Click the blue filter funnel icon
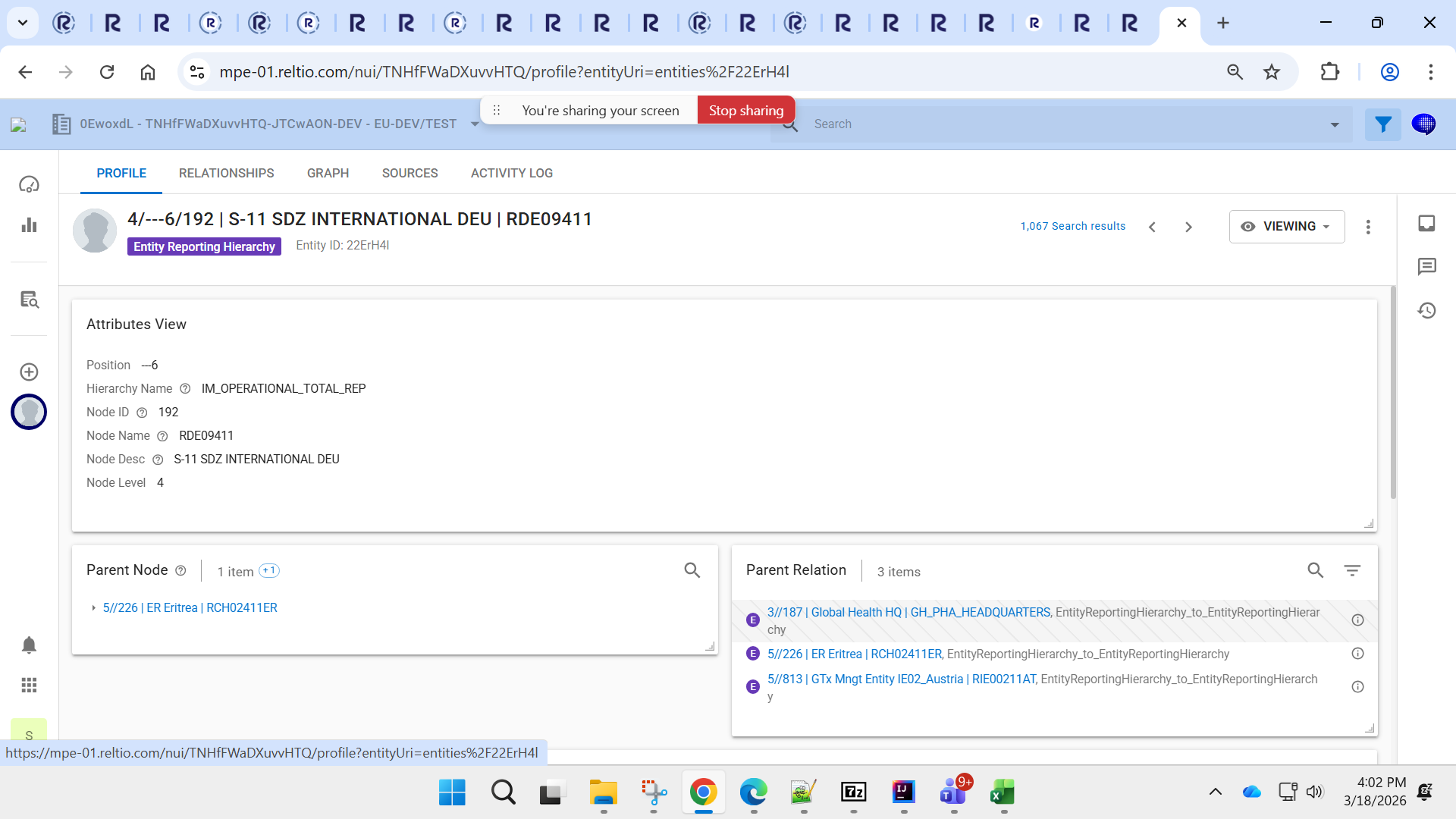The image size is (1456, 819). click(x=1382, y=124)
